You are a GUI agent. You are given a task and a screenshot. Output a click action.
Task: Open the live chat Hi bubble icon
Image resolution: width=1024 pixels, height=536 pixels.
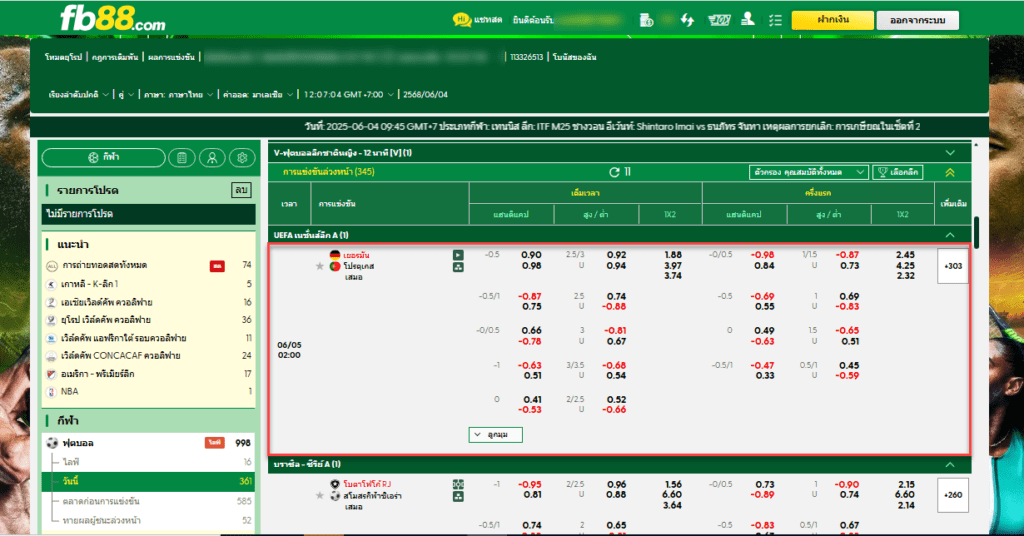[462, 20]
